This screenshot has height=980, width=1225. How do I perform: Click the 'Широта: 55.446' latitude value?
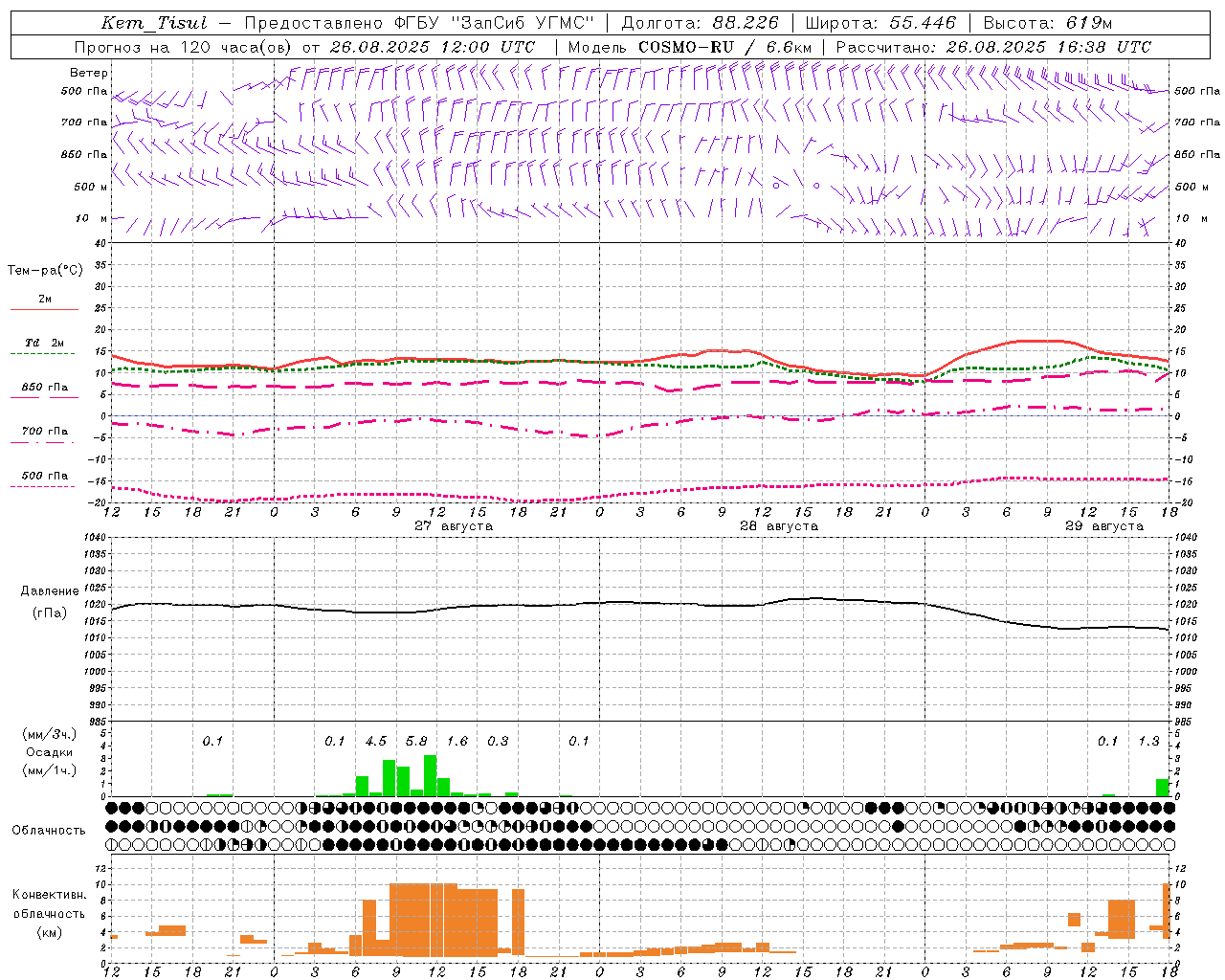click(x=880, y=23)
